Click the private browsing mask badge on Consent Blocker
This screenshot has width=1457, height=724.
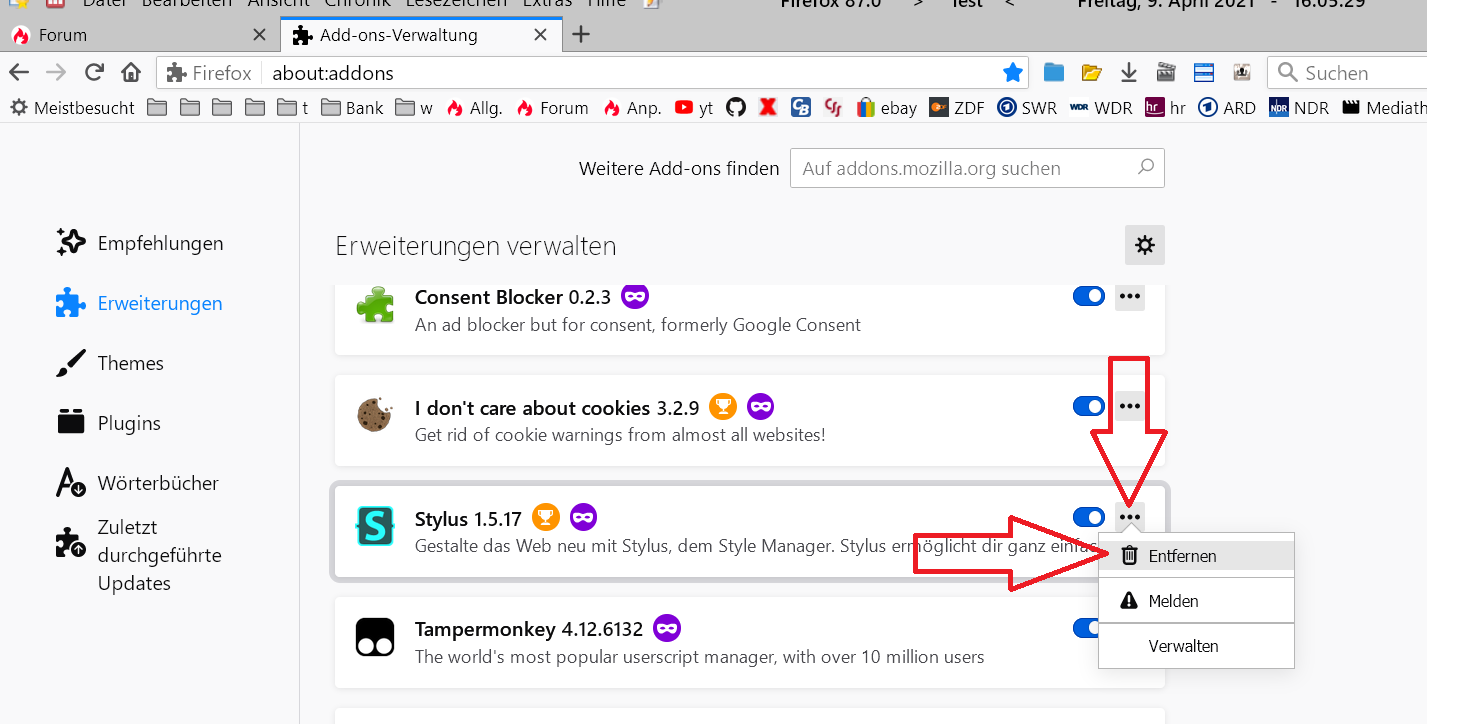(x=635, y=296)
